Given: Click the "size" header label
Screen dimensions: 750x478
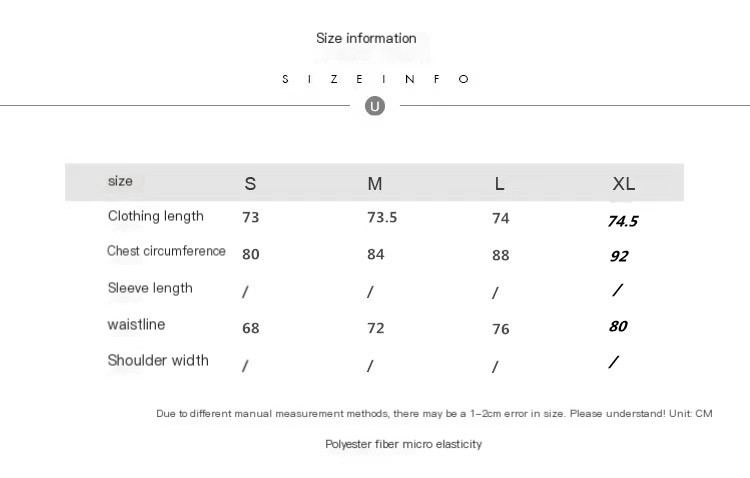Looking at the screenshot, I should tap(120, 181).
